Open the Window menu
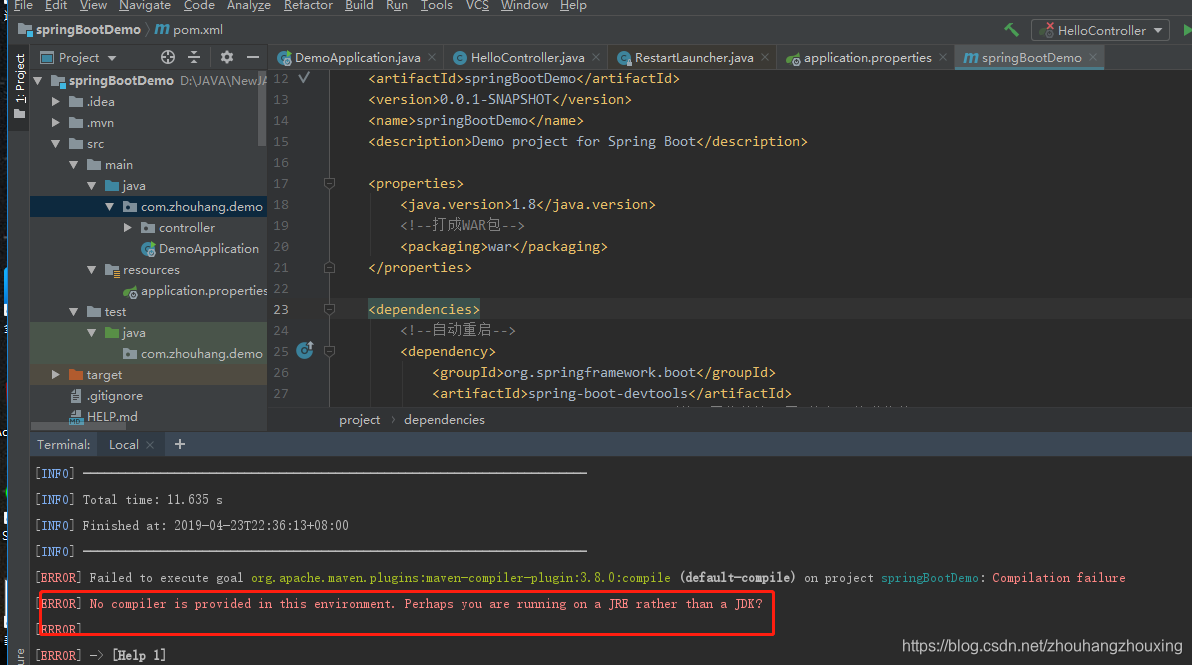 click(525, 5)
